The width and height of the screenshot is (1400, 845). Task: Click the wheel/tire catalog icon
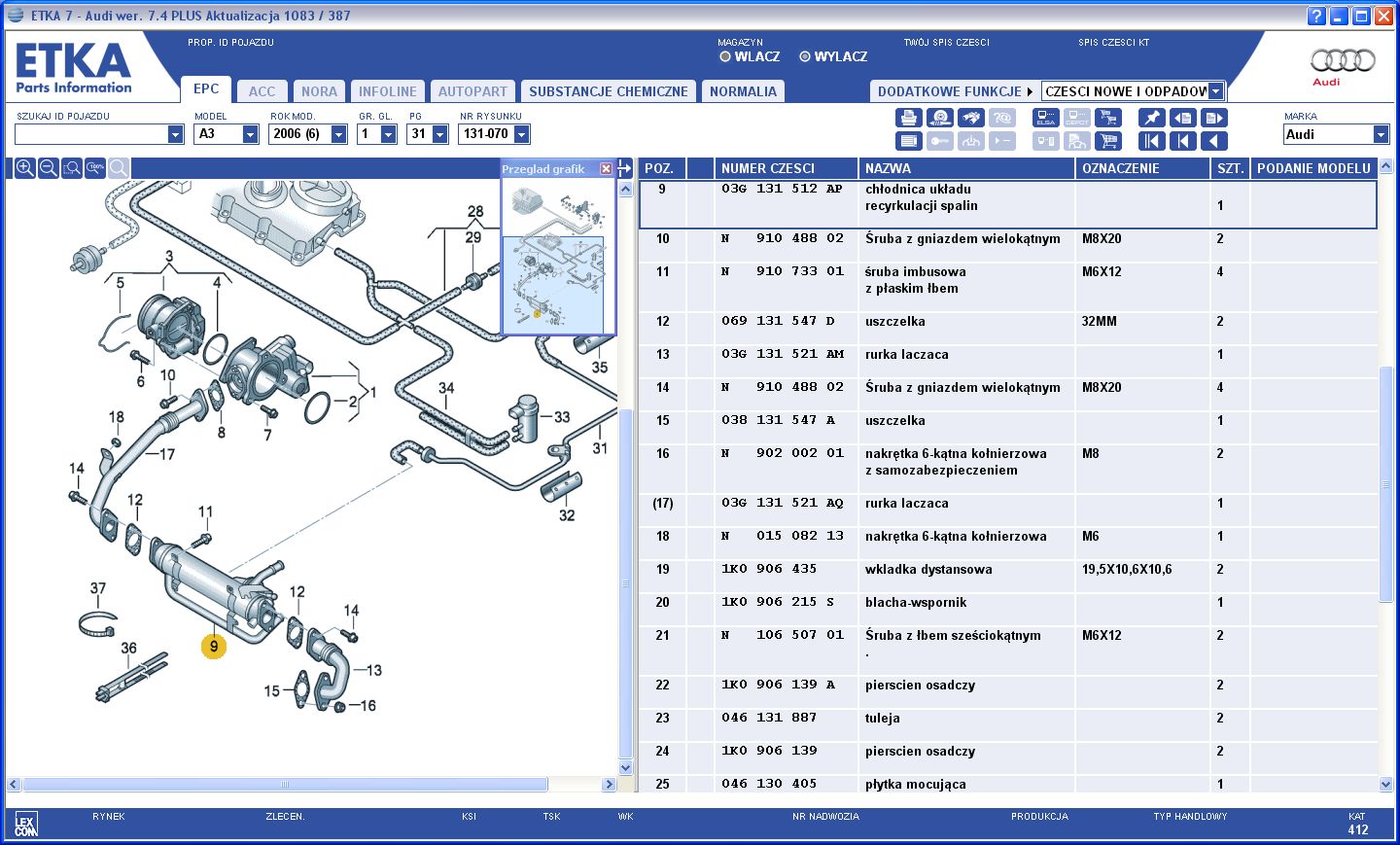pos(940,118)
